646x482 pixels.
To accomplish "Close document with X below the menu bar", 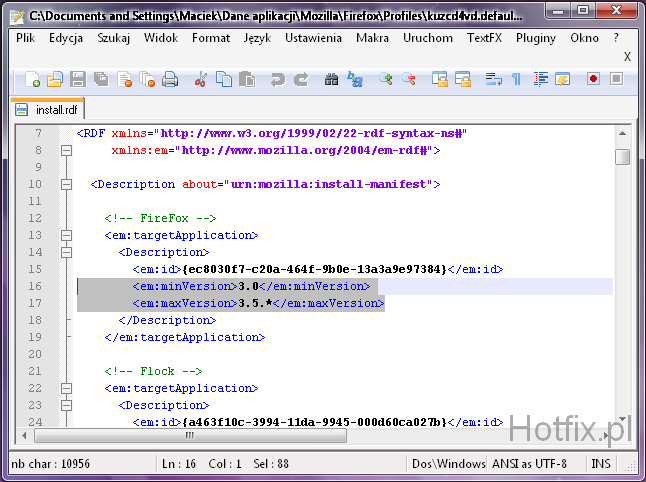I will 627,56.
